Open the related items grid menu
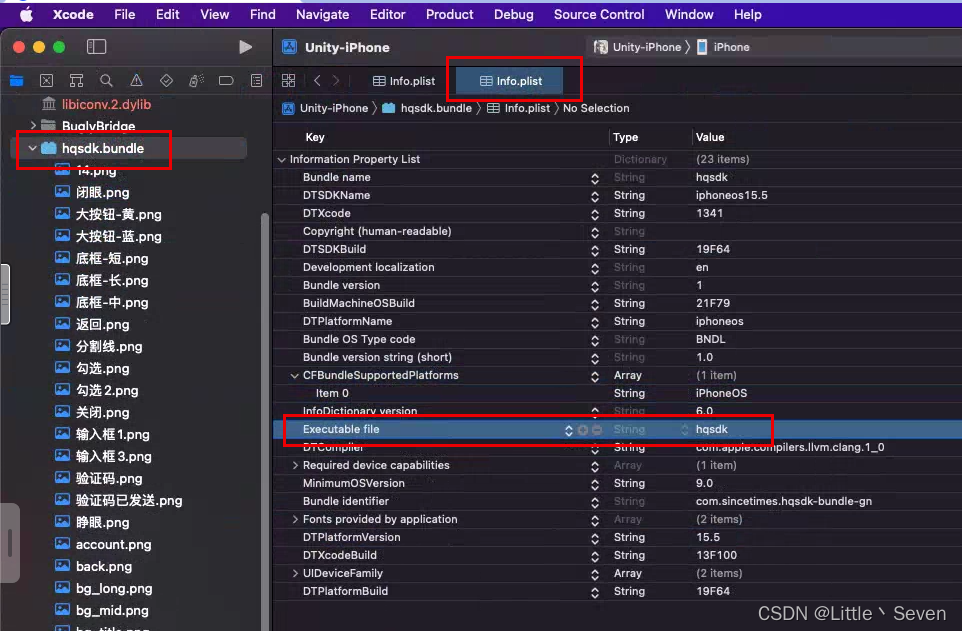Viewport: 962px width, 631px height. 288,80
